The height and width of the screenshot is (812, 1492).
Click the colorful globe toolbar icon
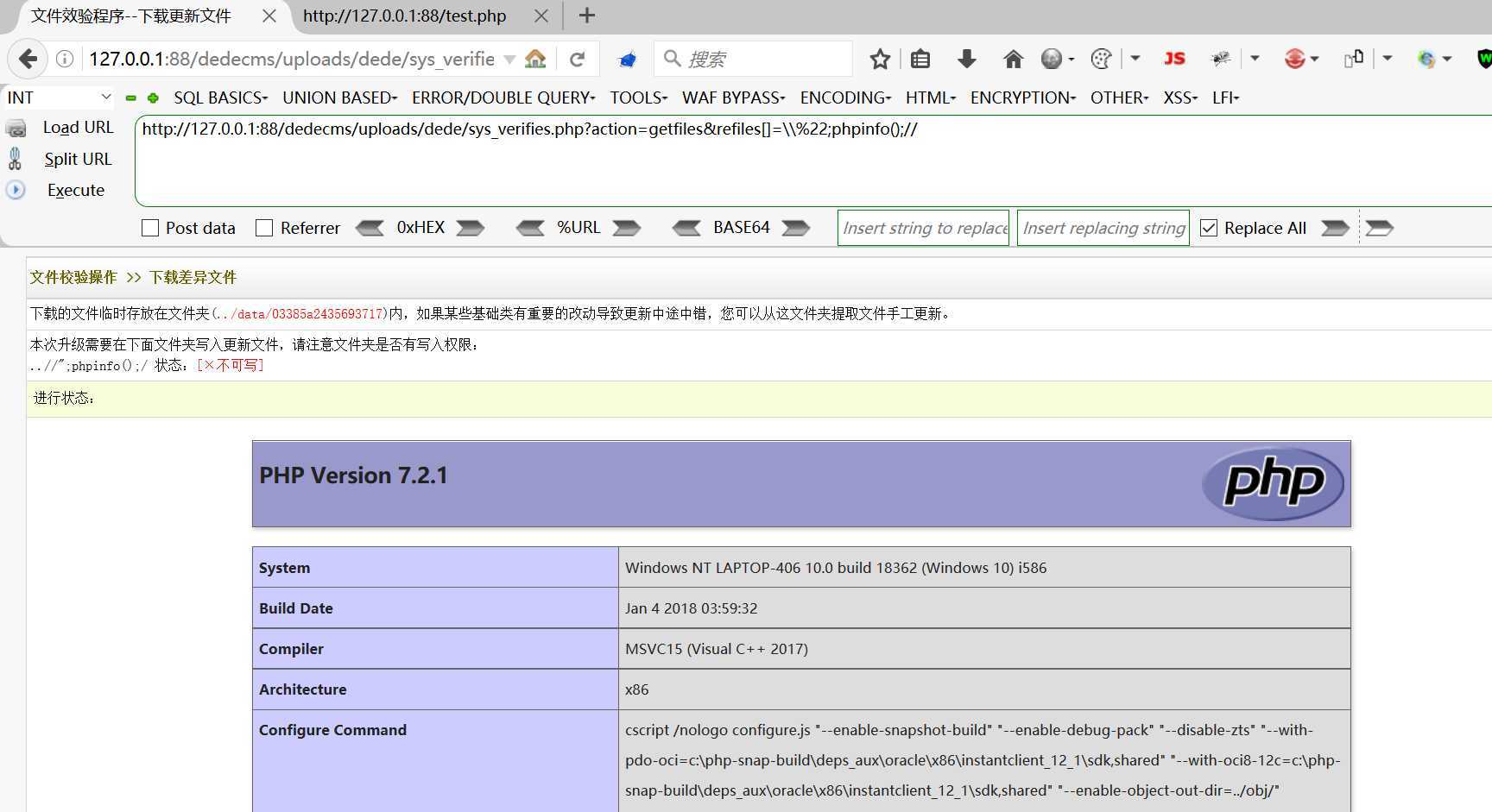click(1426, 59)
